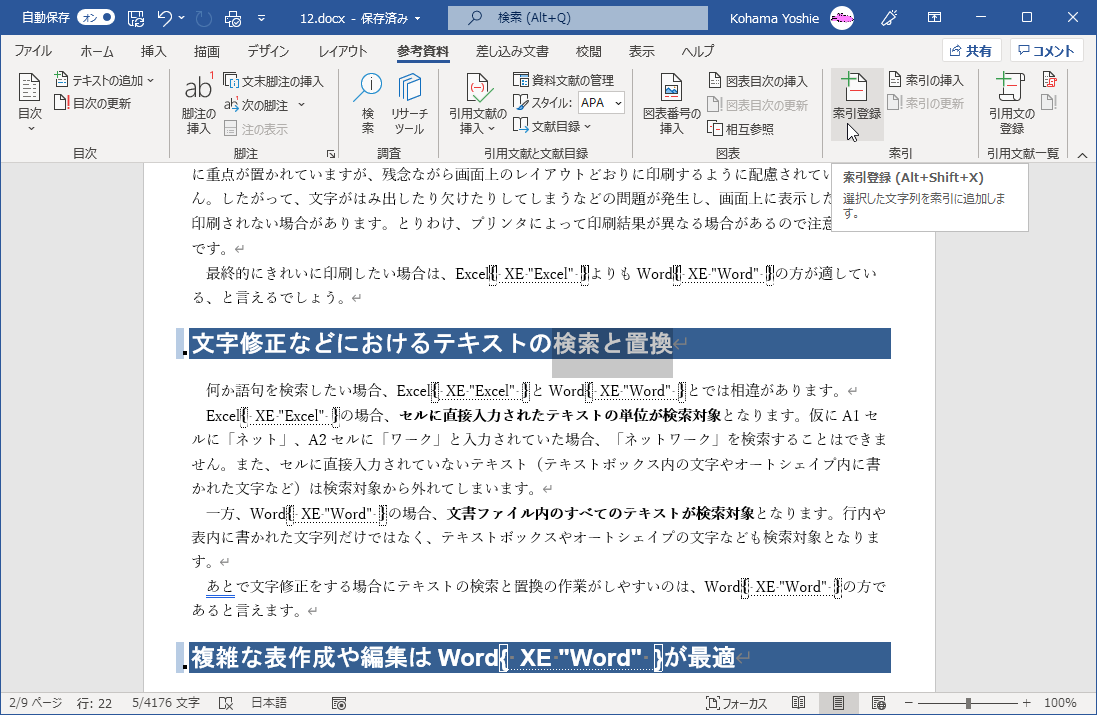
Task: Open テキストの追加 dropdown
Action: click(104, 80)
